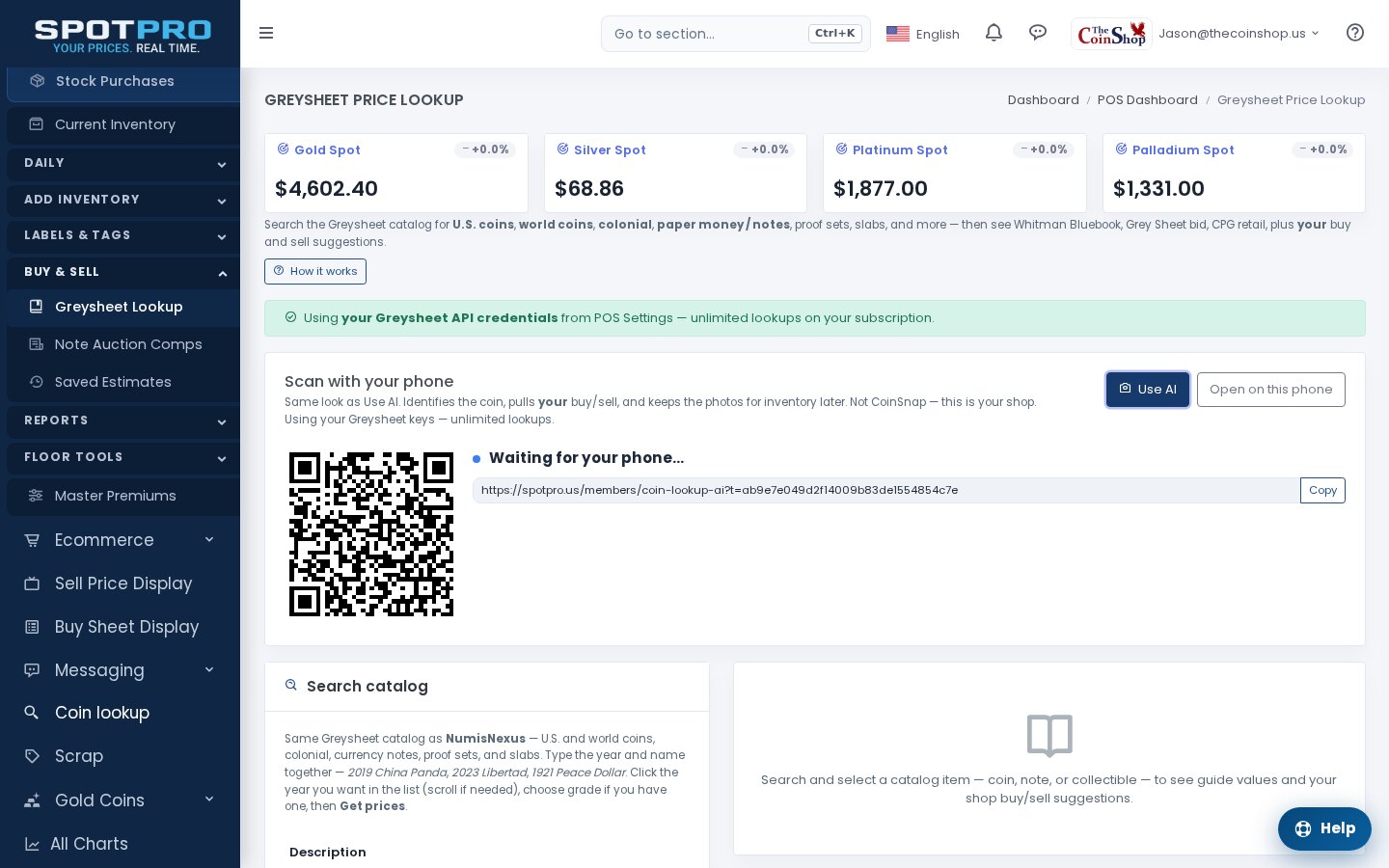Click the Sell Price Display icon
The height and width of the screenshot is (868, 1389).
32,583
